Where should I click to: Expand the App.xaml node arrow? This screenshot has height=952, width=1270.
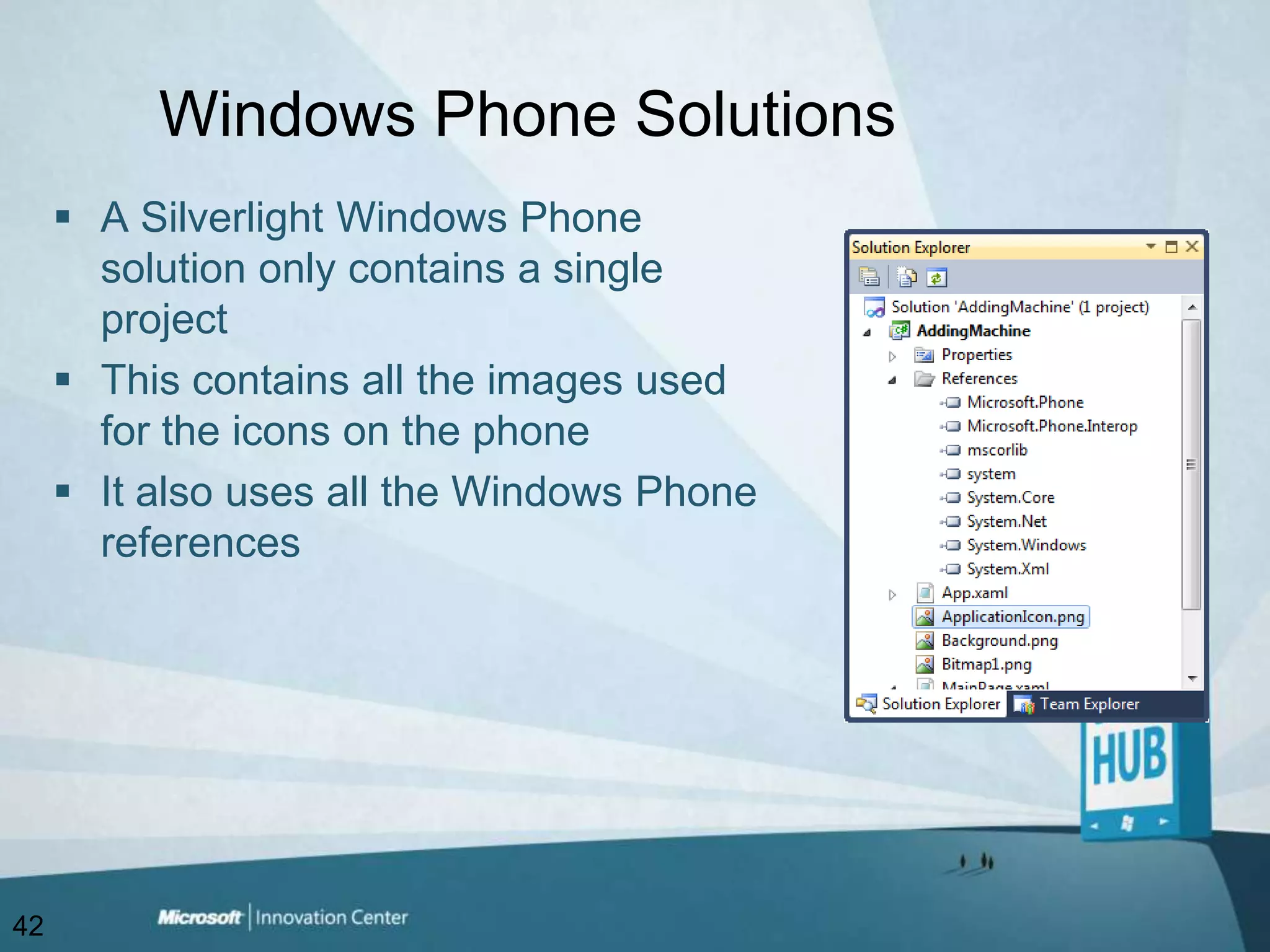point(892,595)
